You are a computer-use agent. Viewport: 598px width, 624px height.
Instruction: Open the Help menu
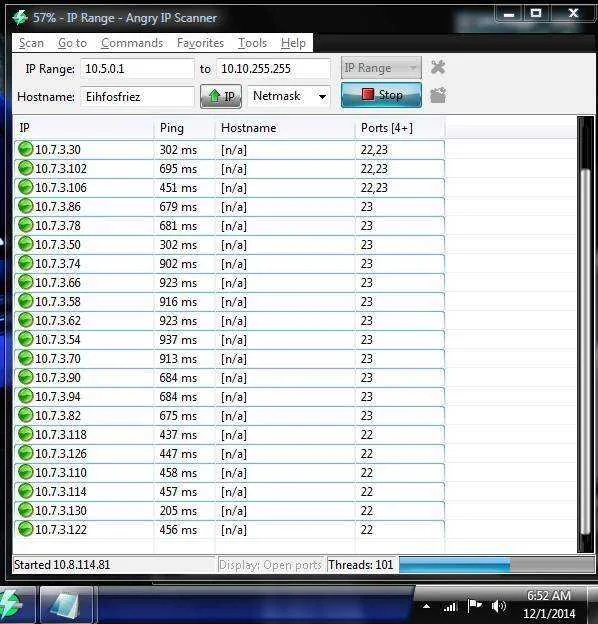pyautogui.click(x=293, y=43)
